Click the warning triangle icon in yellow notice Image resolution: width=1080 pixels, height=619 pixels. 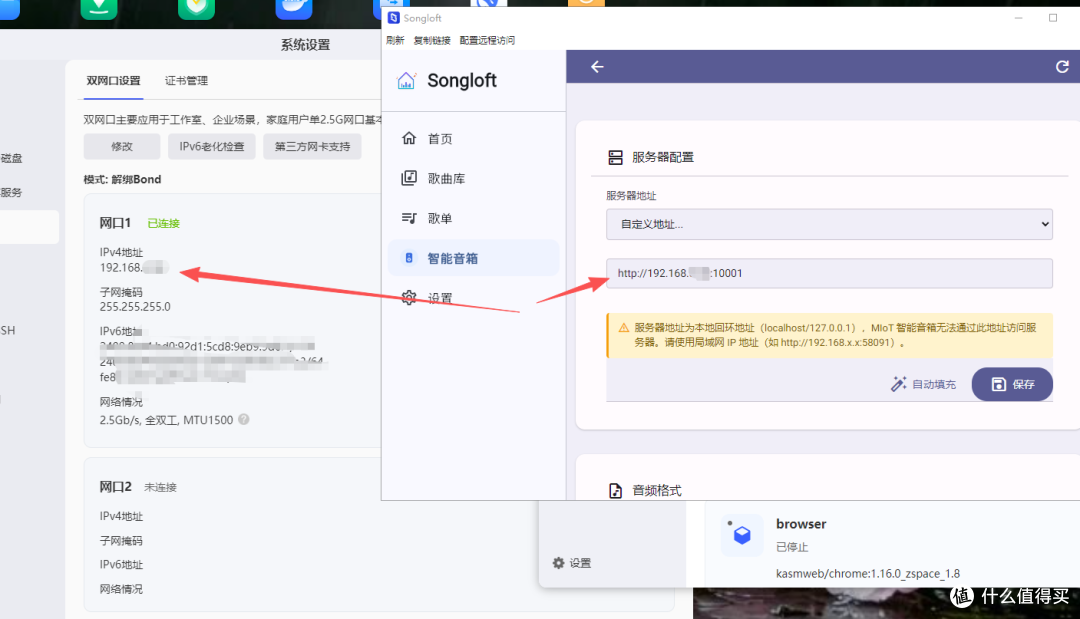pos(623,328)
